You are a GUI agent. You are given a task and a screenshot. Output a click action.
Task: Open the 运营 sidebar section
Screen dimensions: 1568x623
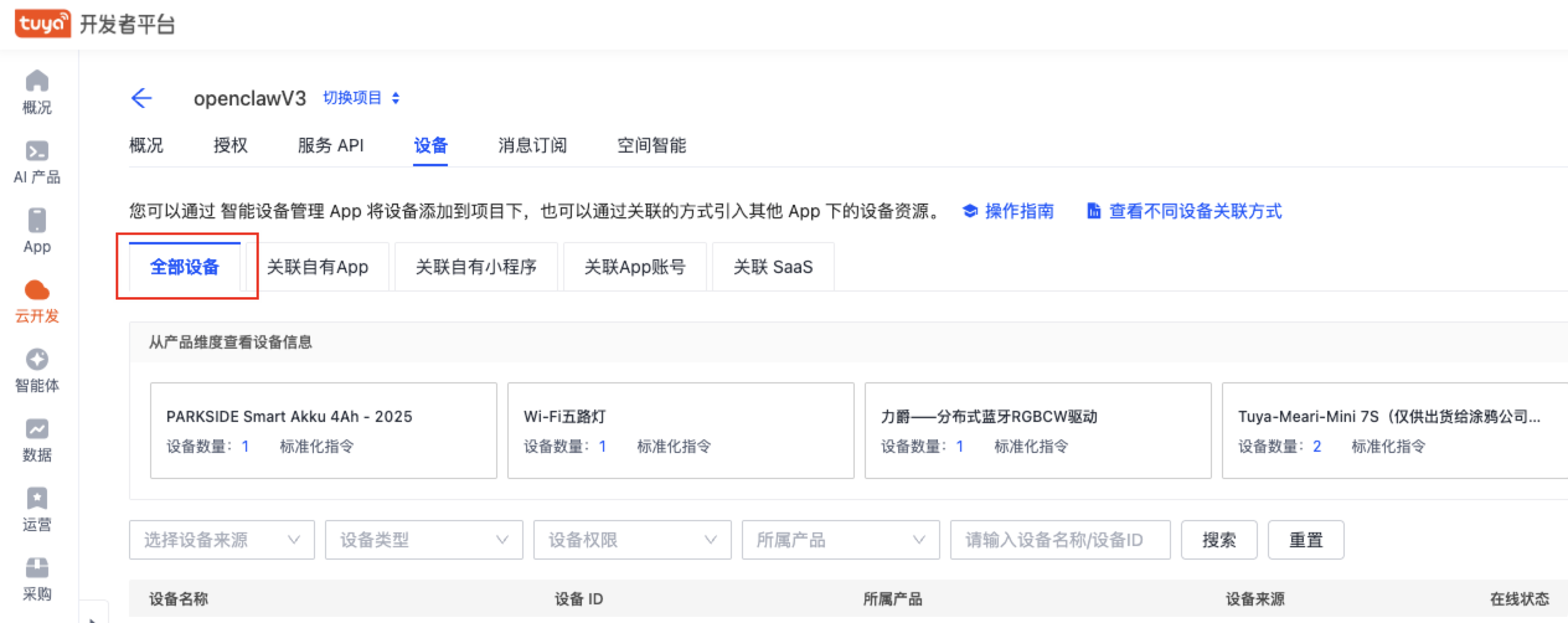coord(37,507)
